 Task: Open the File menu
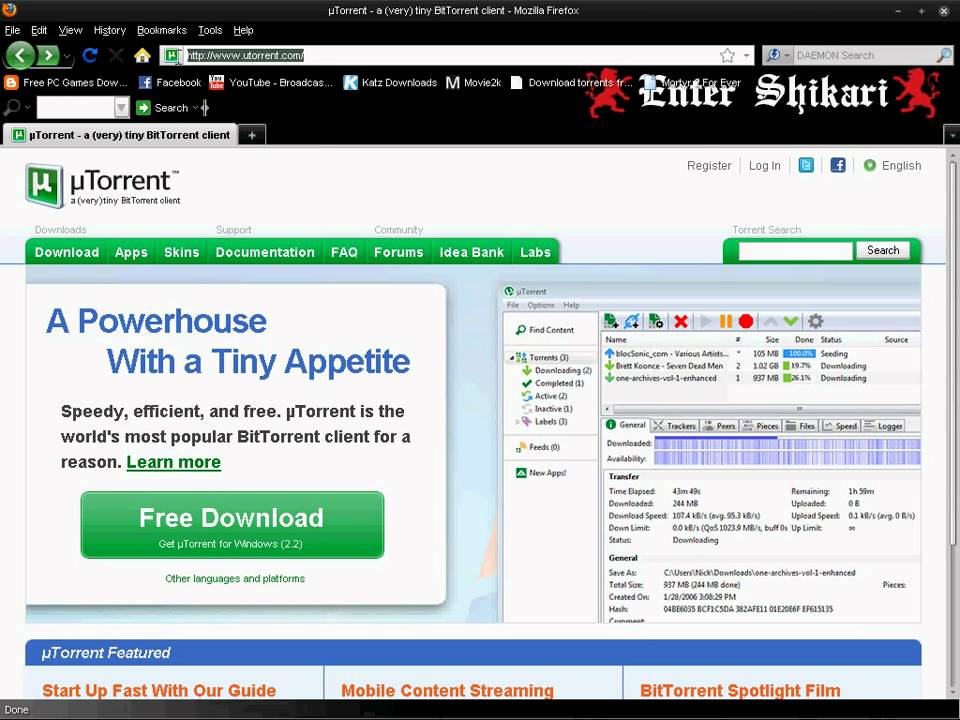coord(12,30)
